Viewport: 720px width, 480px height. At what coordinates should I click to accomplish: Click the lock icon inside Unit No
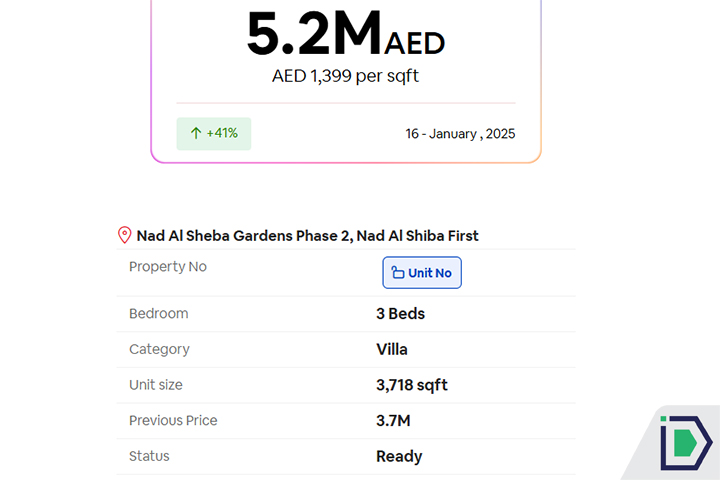397,273
